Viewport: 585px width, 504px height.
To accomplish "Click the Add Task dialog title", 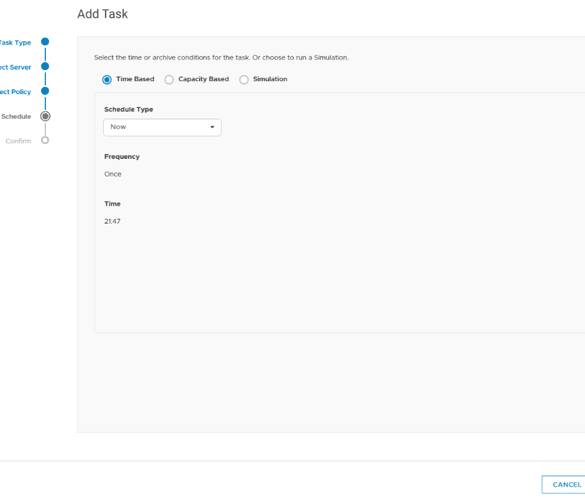I will pyautogui.click(x=103, y=14).
